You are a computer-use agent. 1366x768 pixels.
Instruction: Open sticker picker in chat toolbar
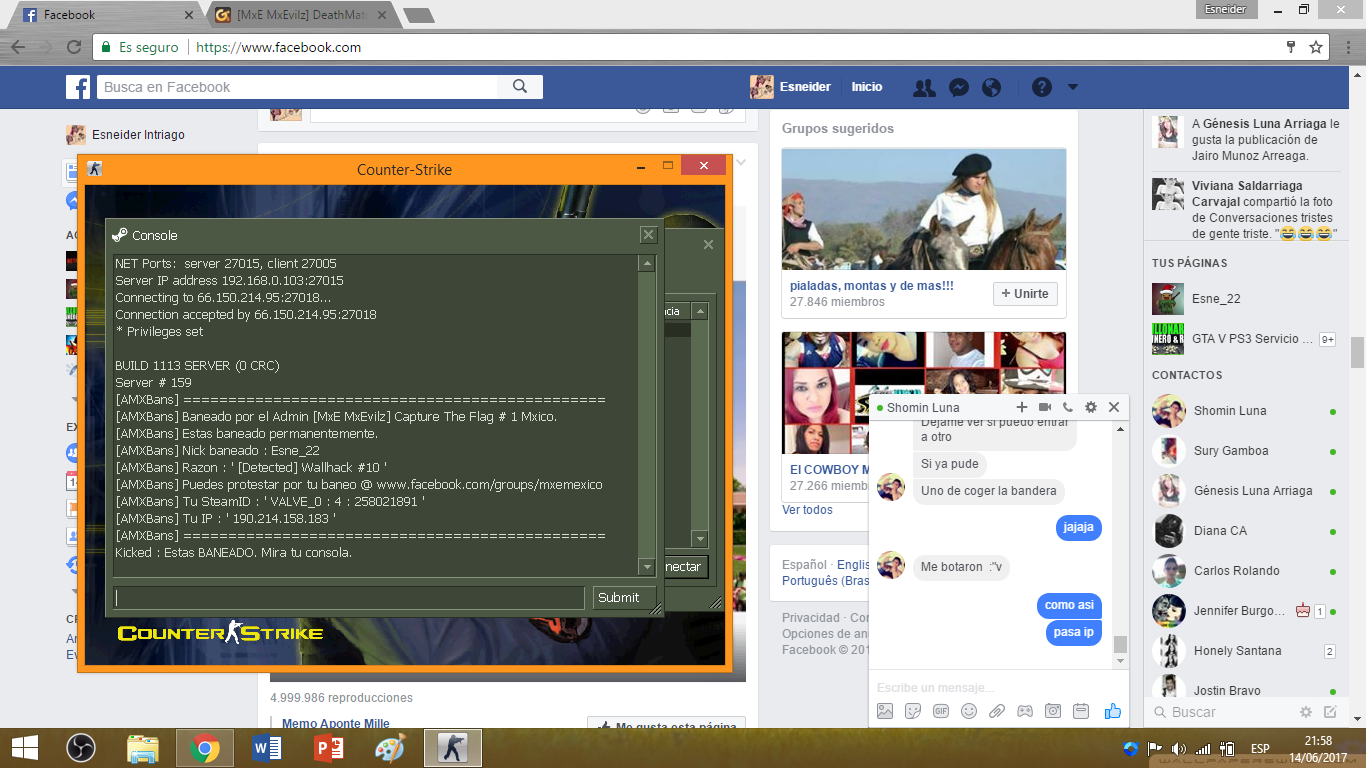click(x=913, y=711)
